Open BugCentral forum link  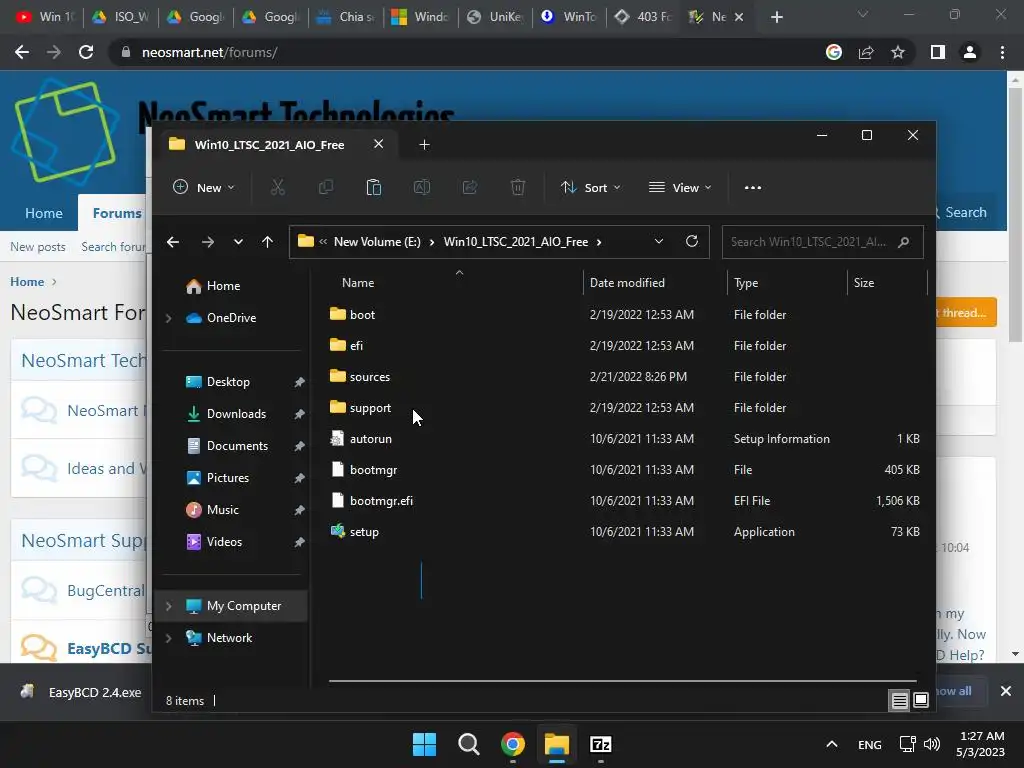pos(106,591)
